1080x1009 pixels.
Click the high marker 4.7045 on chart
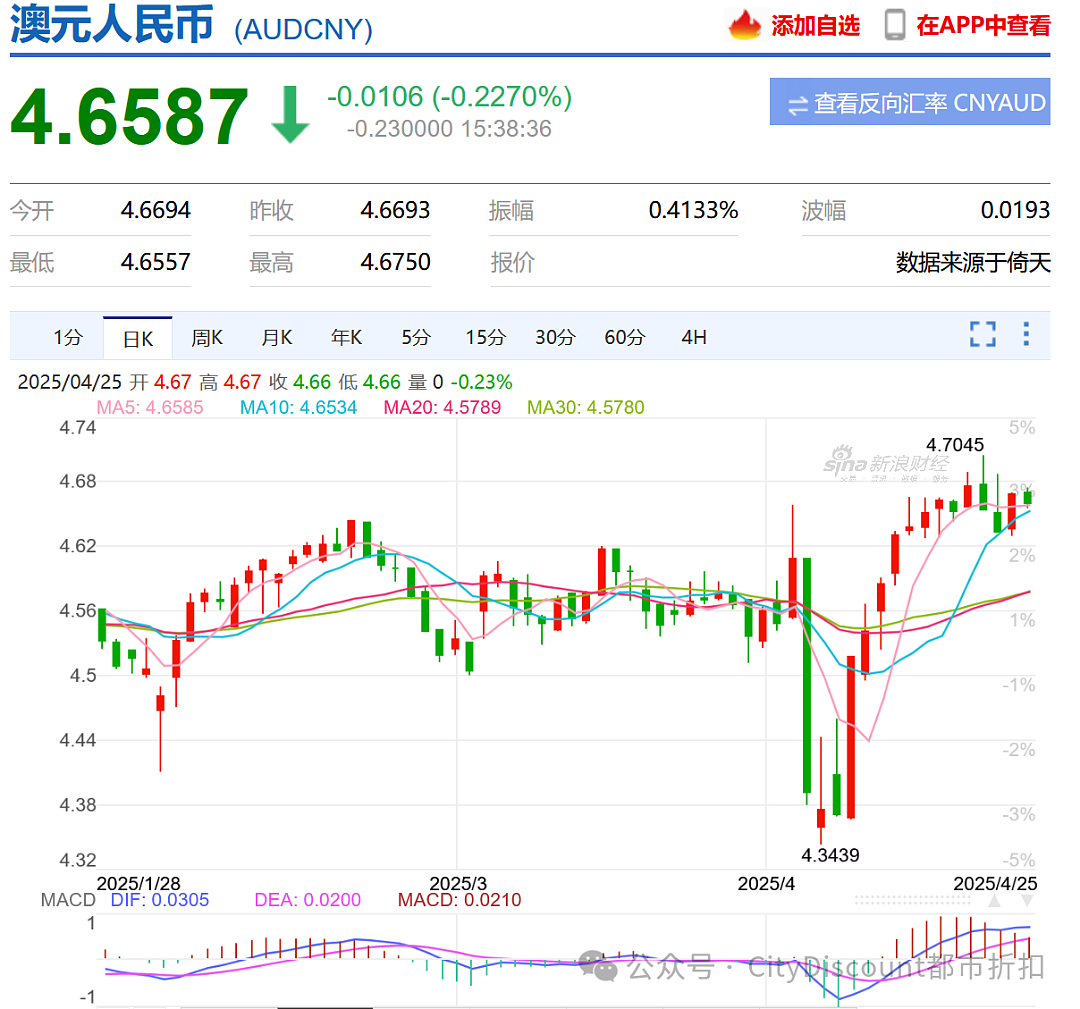tap(955, 445)
